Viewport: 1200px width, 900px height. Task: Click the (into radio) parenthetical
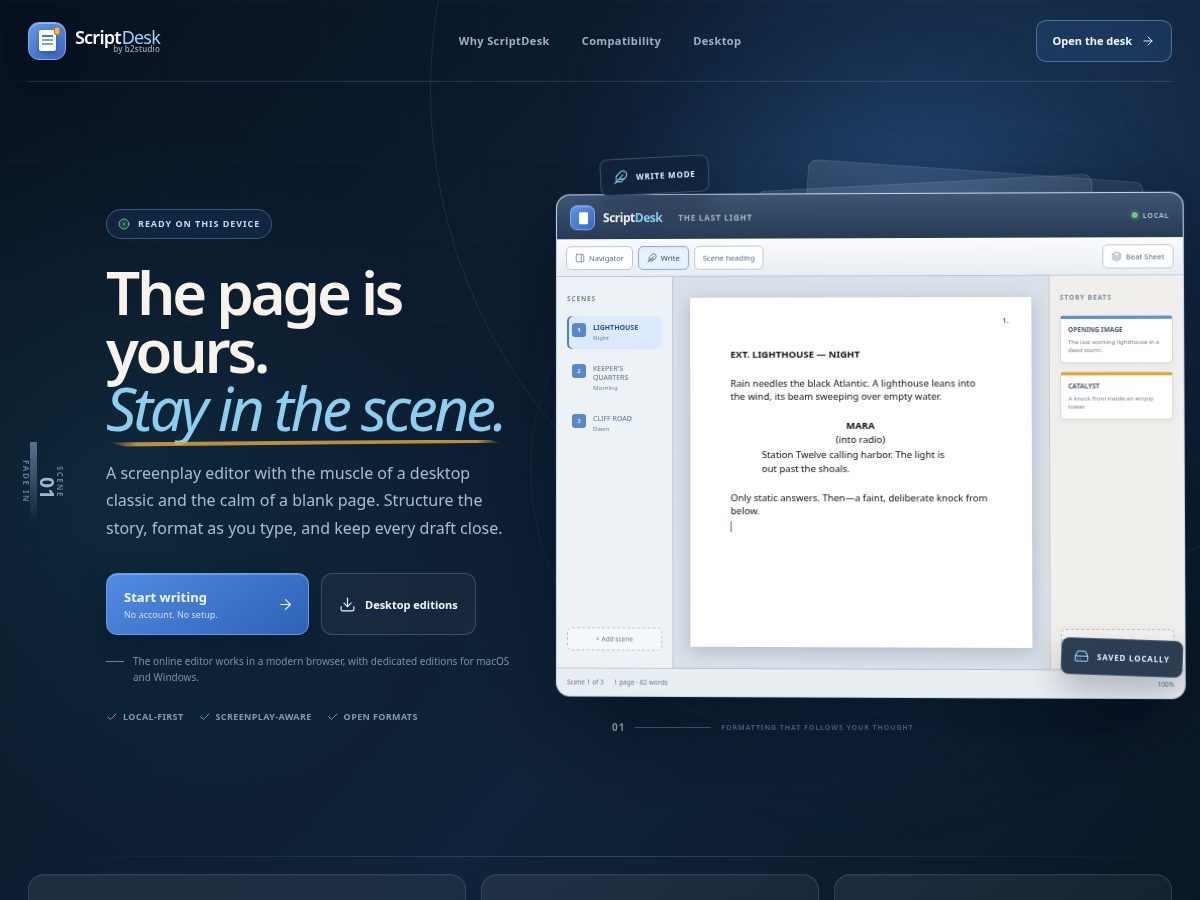860,439
